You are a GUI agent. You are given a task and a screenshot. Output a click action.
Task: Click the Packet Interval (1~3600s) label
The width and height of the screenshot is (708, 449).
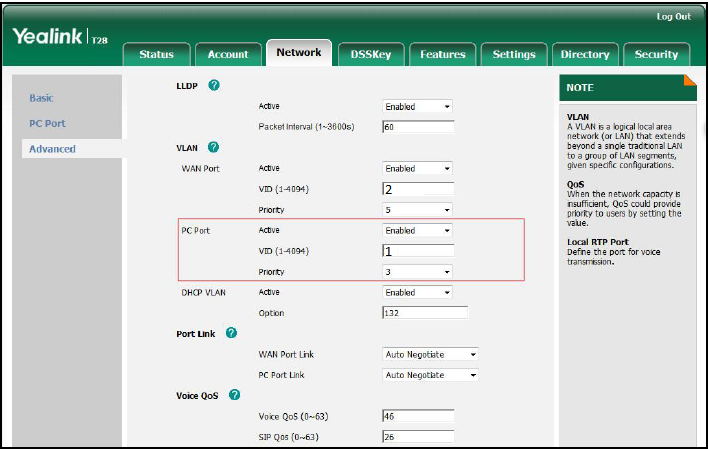click(x=307, y=127)
